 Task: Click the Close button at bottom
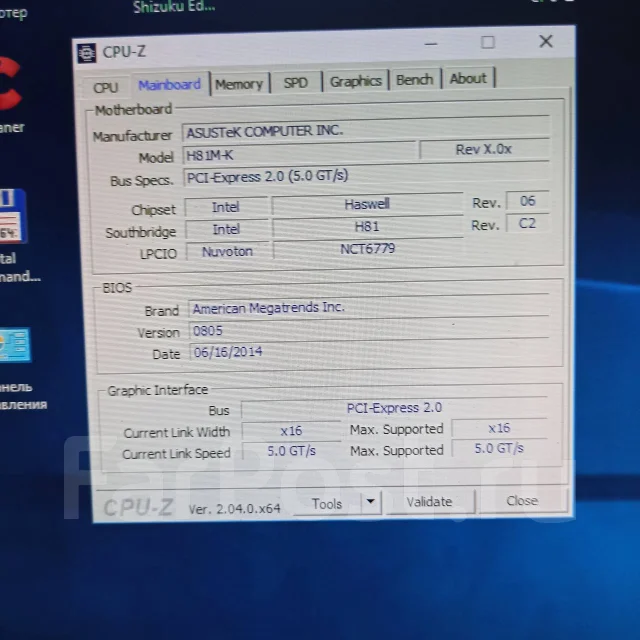(522, 500)
